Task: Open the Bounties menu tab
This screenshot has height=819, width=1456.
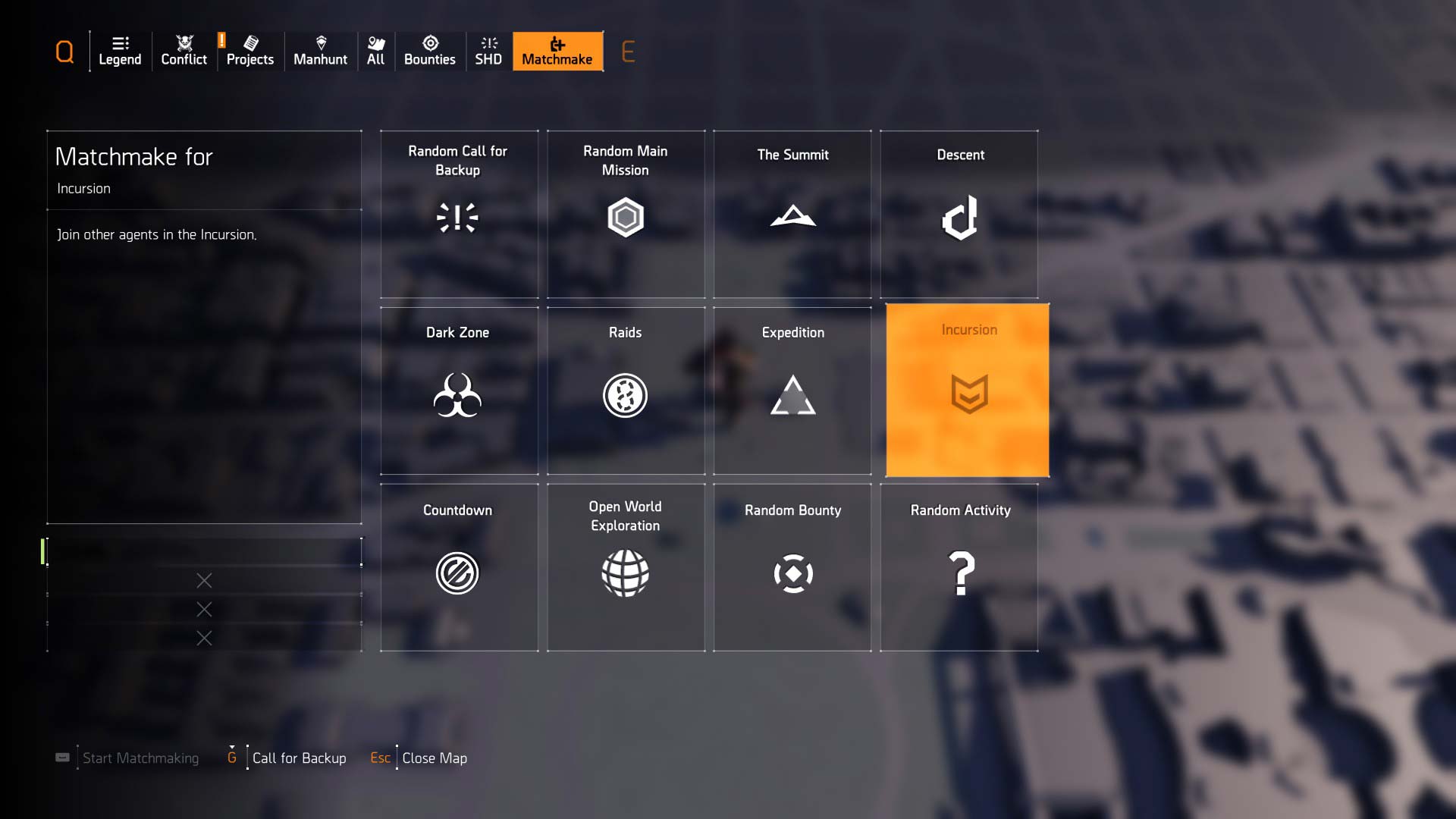Action: (429, 49)
